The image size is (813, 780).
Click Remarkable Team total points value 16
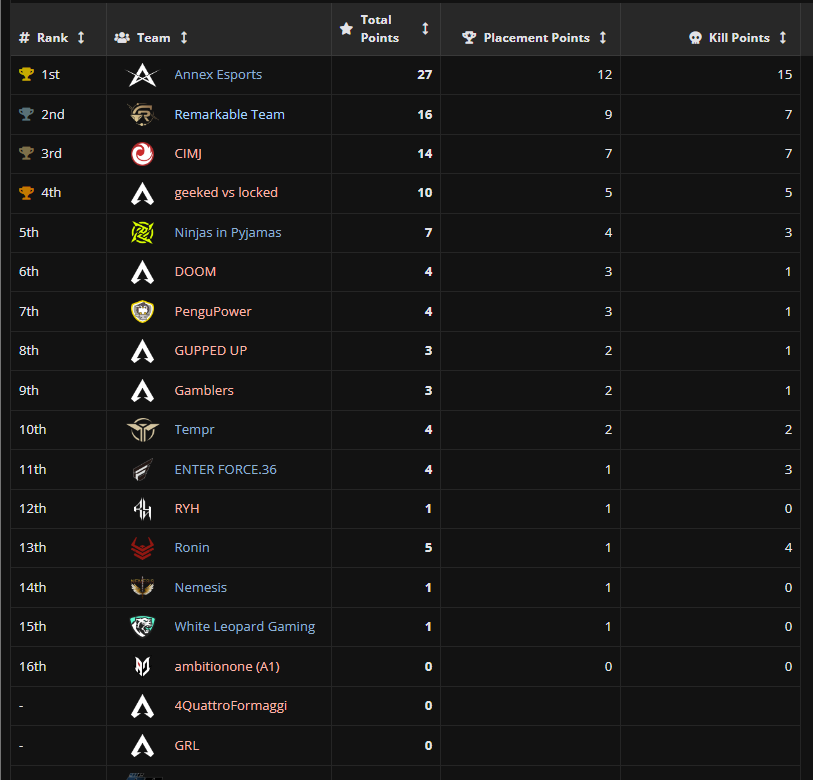[x=425, y=115]
